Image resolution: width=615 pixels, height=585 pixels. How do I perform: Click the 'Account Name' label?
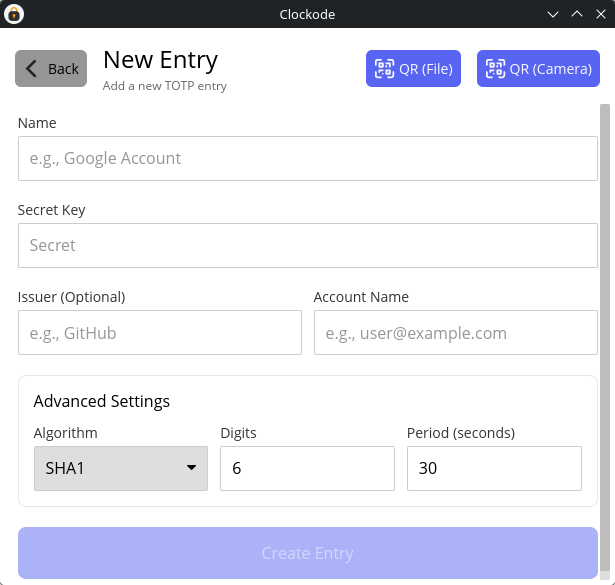coord(361,297)
